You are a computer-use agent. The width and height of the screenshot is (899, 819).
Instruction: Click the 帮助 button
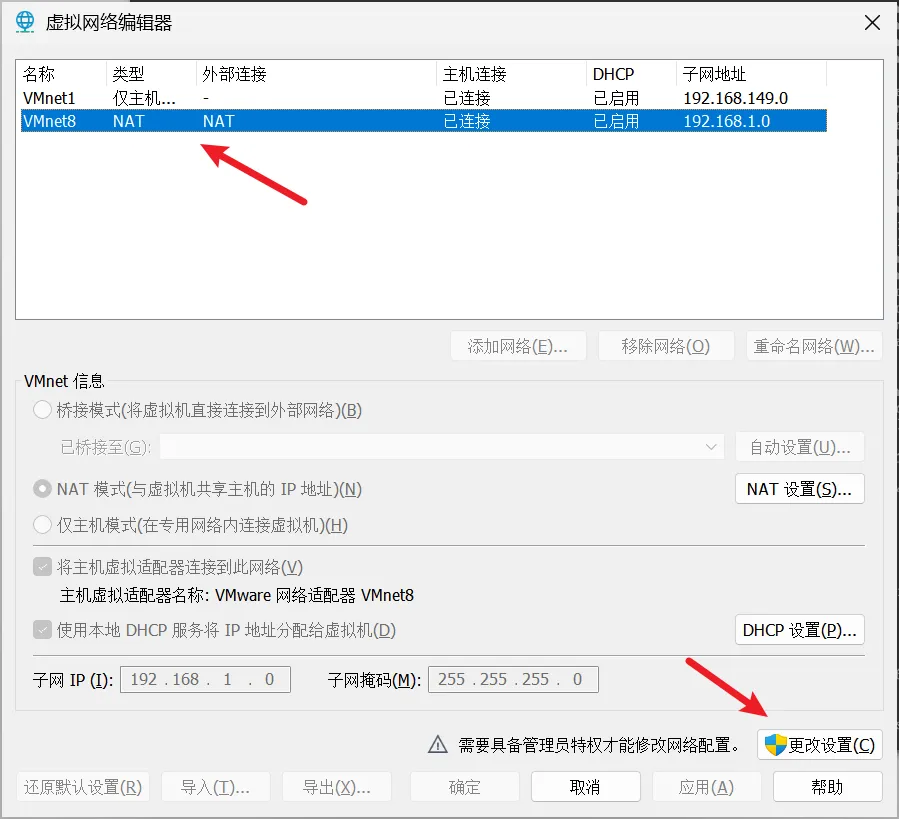(827, 786)
